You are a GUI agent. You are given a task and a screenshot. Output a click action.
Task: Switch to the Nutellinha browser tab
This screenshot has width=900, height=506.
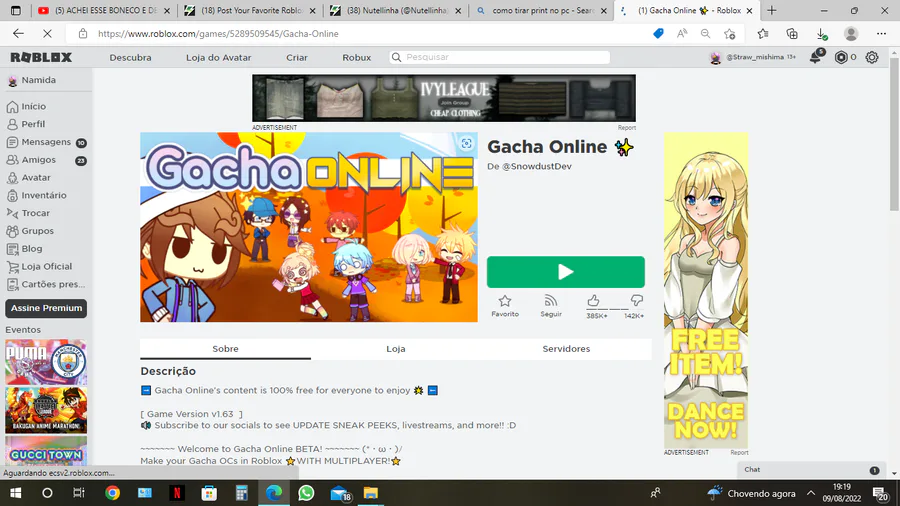coord(398,10)
